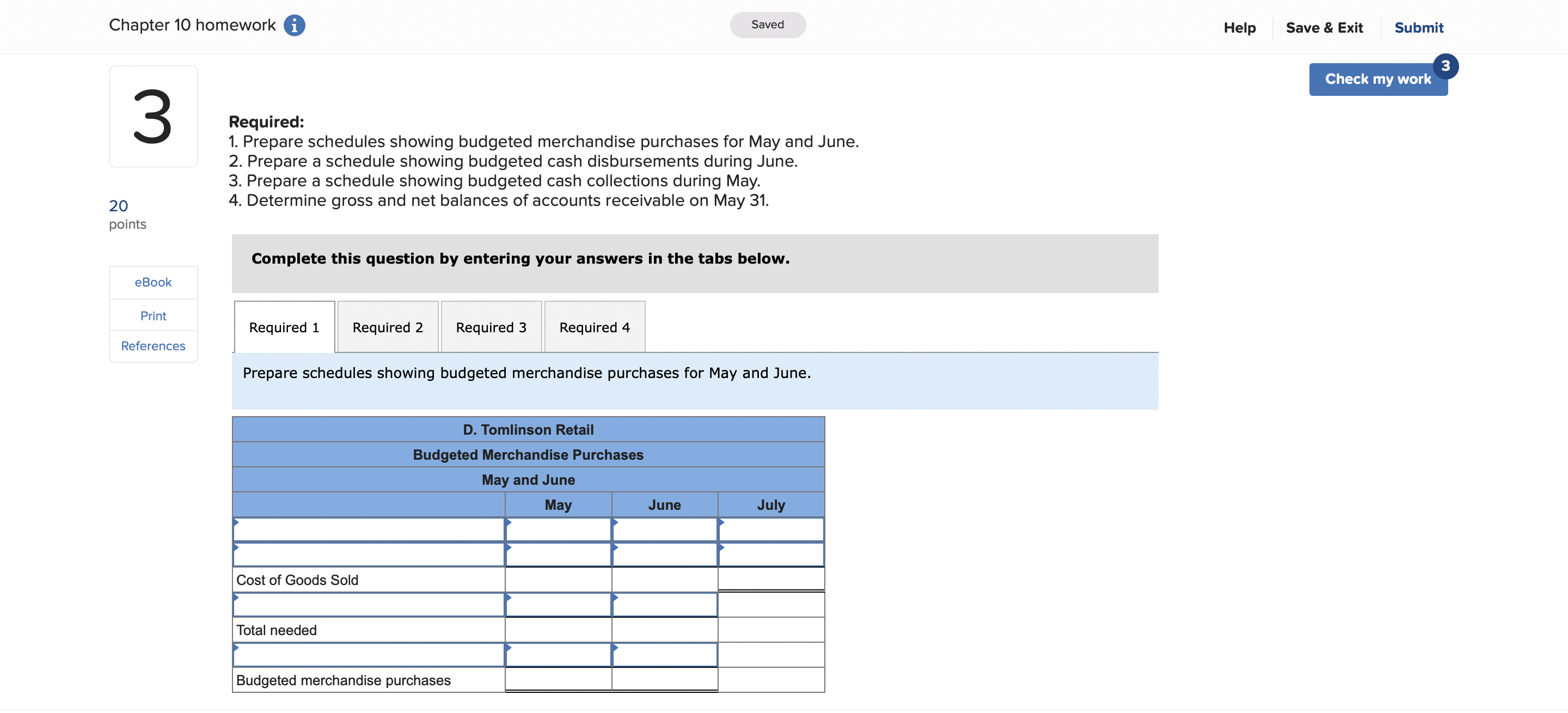Open the Required 4 tab
The width and height of the screenshot is (1568, 713).
click(x=594, y=327)
